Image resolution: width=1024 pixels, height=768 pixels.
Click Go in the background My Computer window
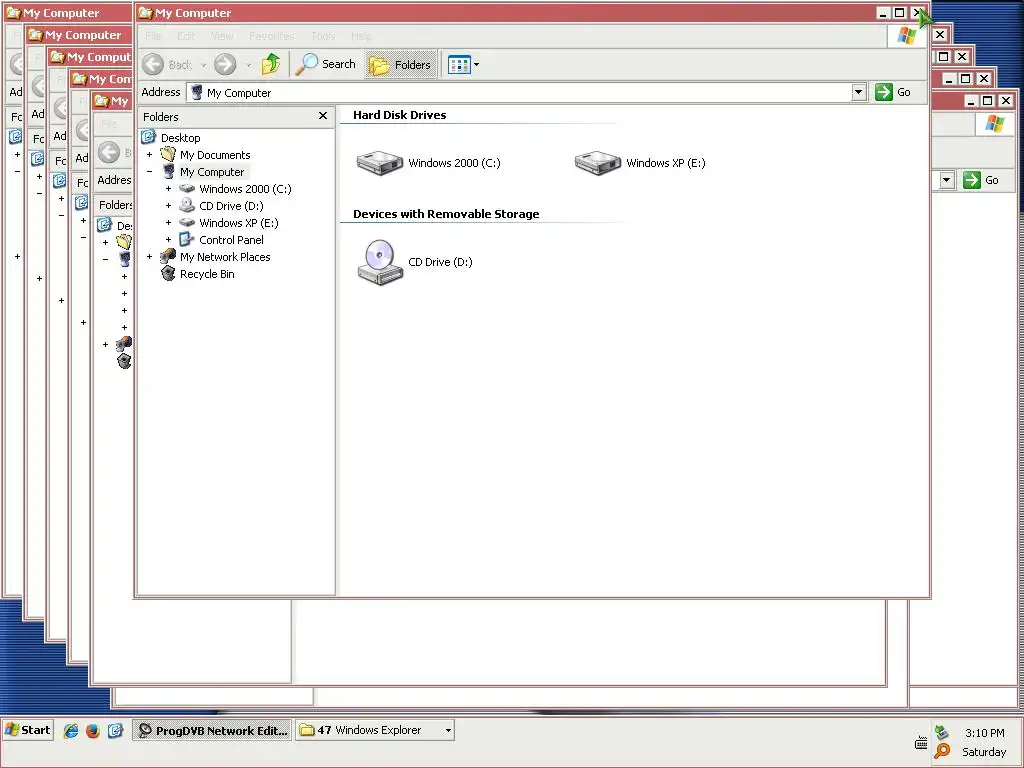981,180
